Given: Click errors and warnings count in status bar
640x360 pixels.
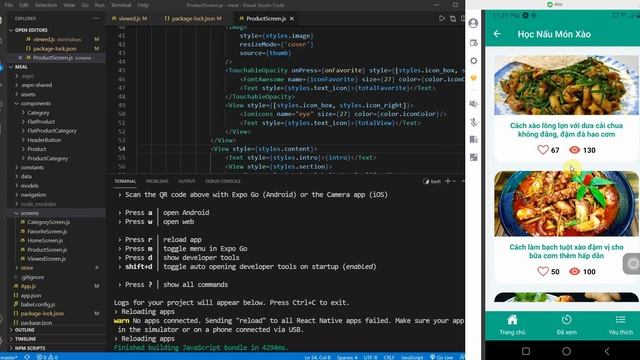Looking at the screenshot, I should 47,357.
